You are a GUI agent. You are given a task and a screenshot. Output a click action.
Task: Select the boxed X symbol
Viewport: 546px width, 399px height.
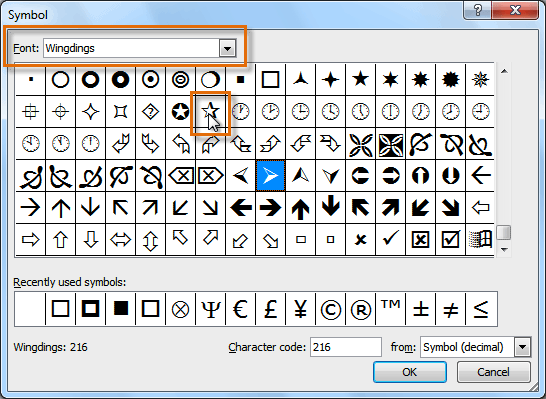pyautogui.click(x=420, y=239)
